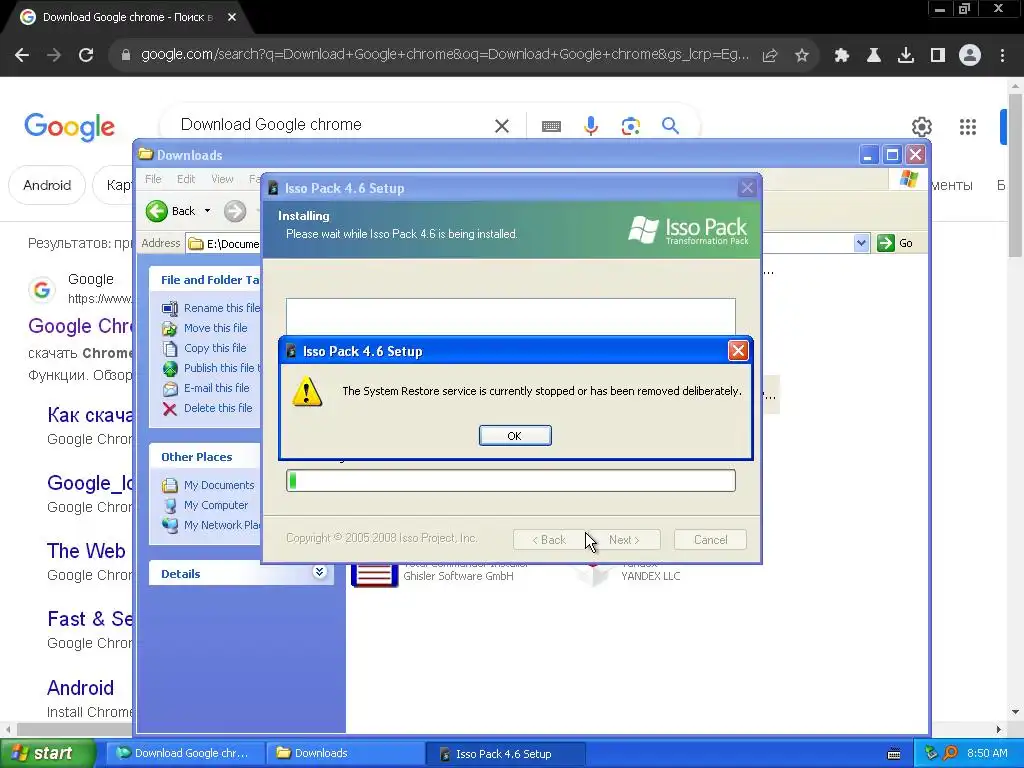This screenshot has height=768, width=1024.
Task: Click the Chrome vertical scrollbar
Action: 1015,175
